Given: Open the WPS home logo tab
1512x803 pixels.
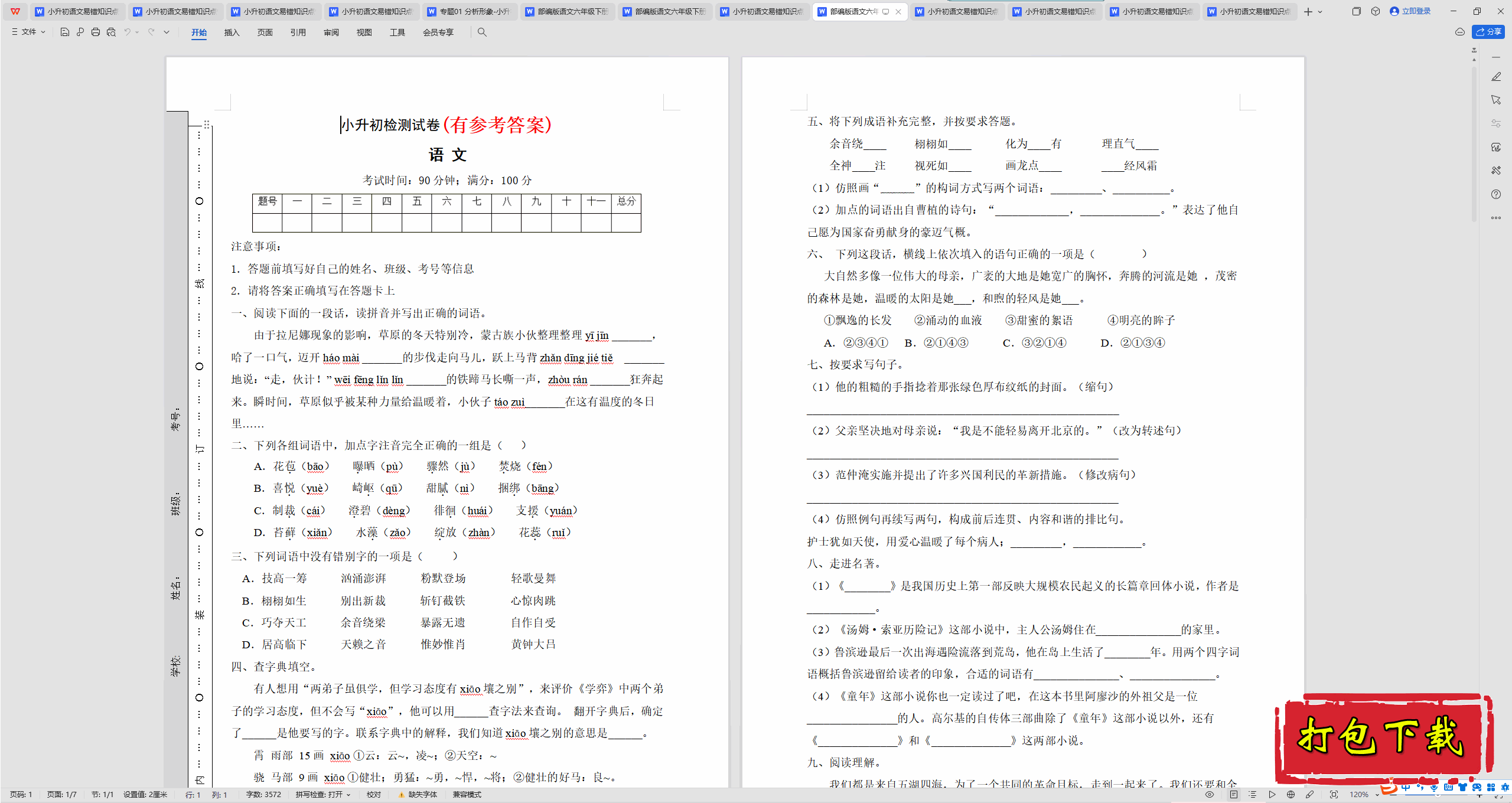Looking at the screenshot, I should [15, 11].
